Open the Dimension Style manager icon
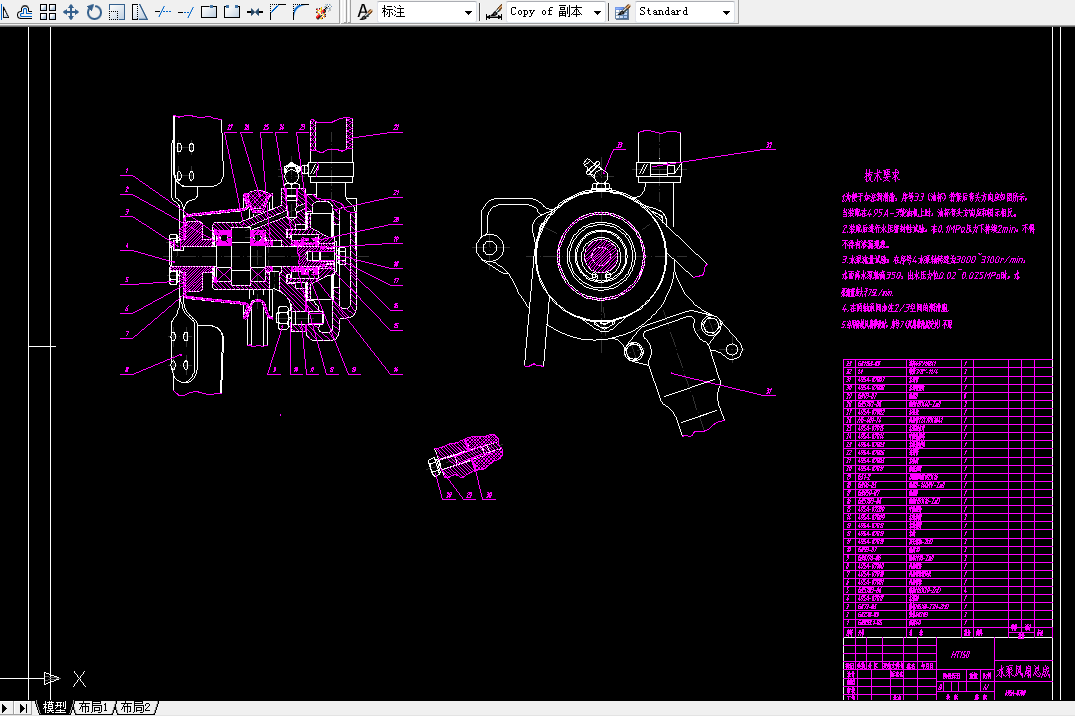Viewport: 1075px width, 717px height. [494, 12]
